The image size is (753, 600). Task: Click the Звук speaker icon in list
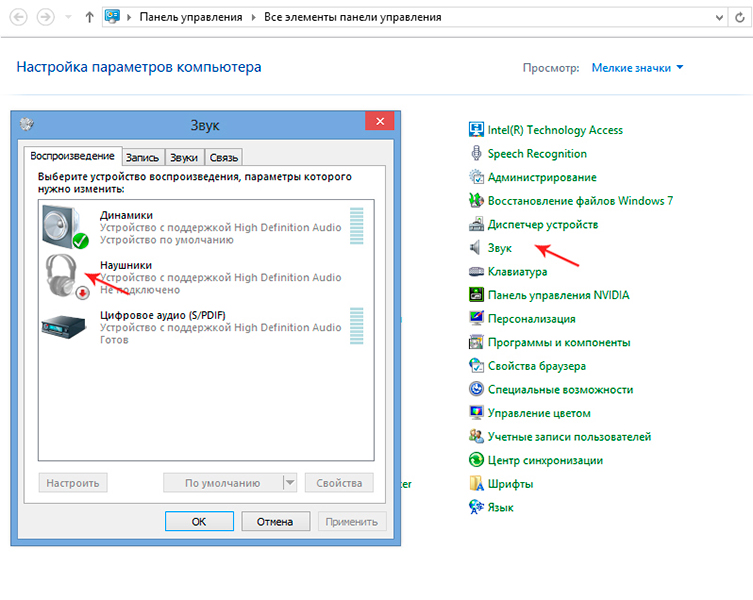[x=477, y=248]
